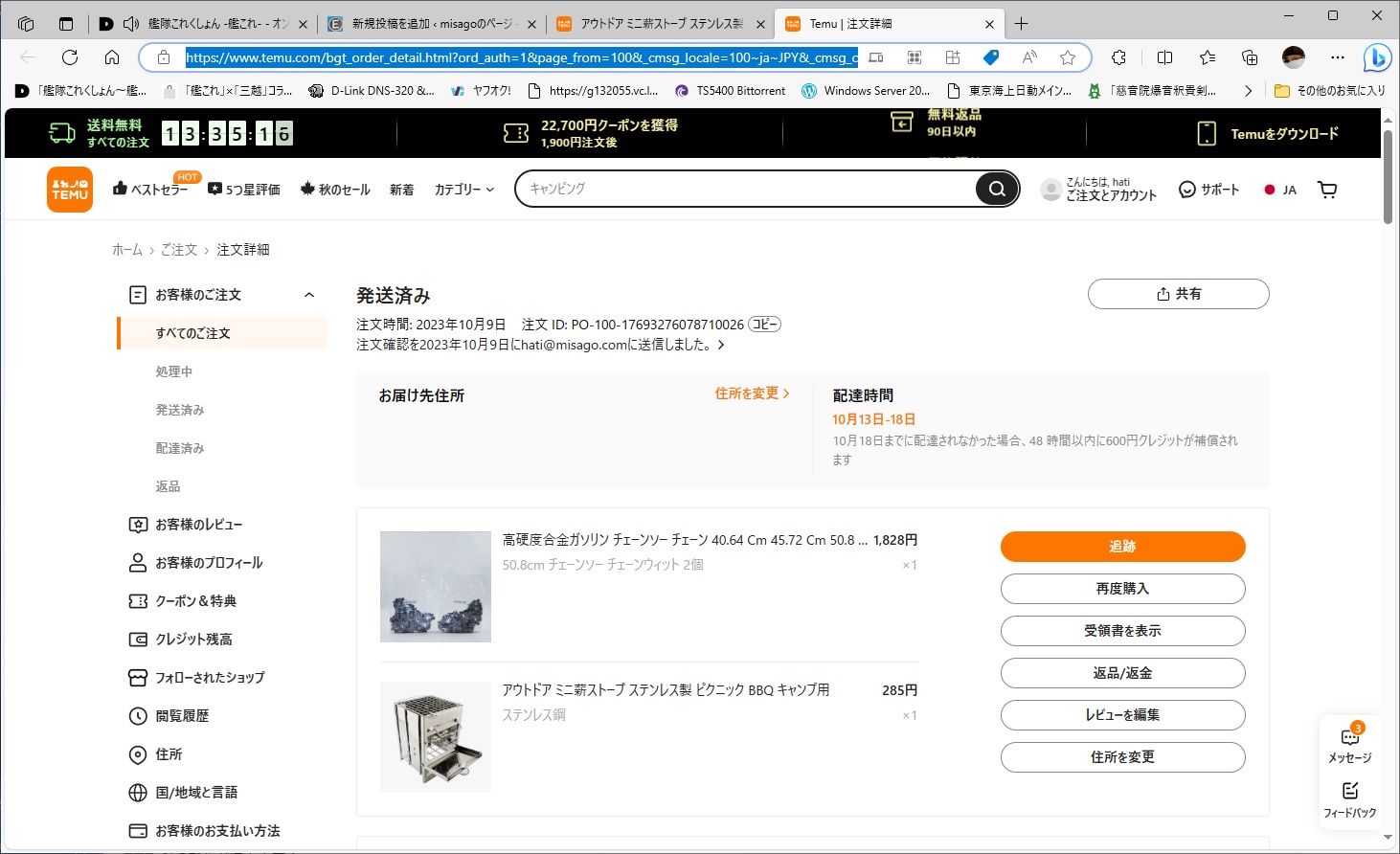Image resolution: width=1400 pixels, height=854 pixels.
Task: Click the キャンピング search field
Action: click(747, 189)
